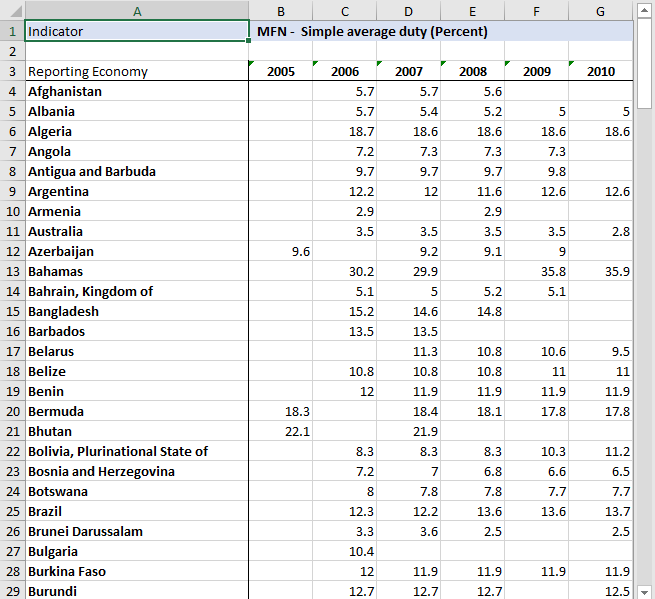655x599 pixels.
Task: Select the column G header
Action: point(600,11)
